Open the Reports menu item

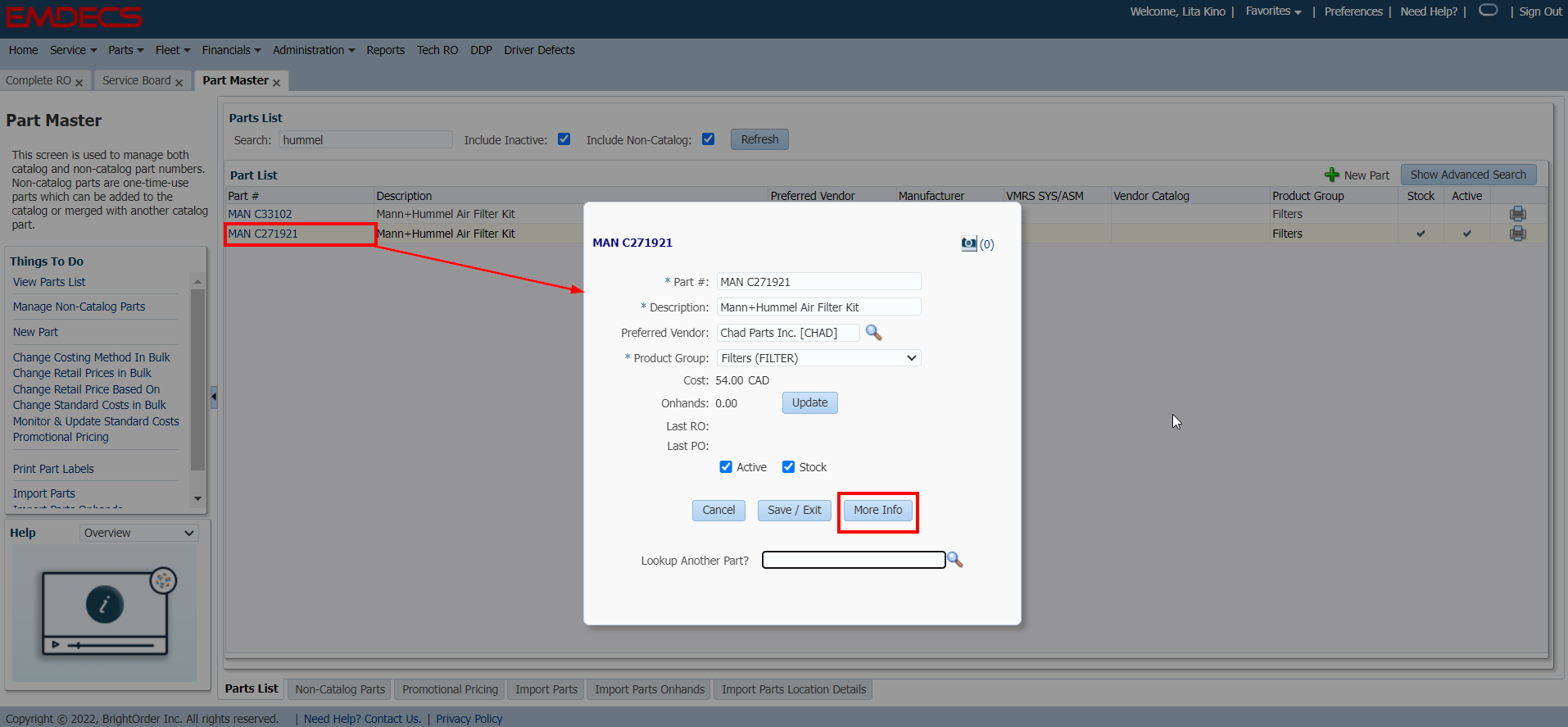385,50
